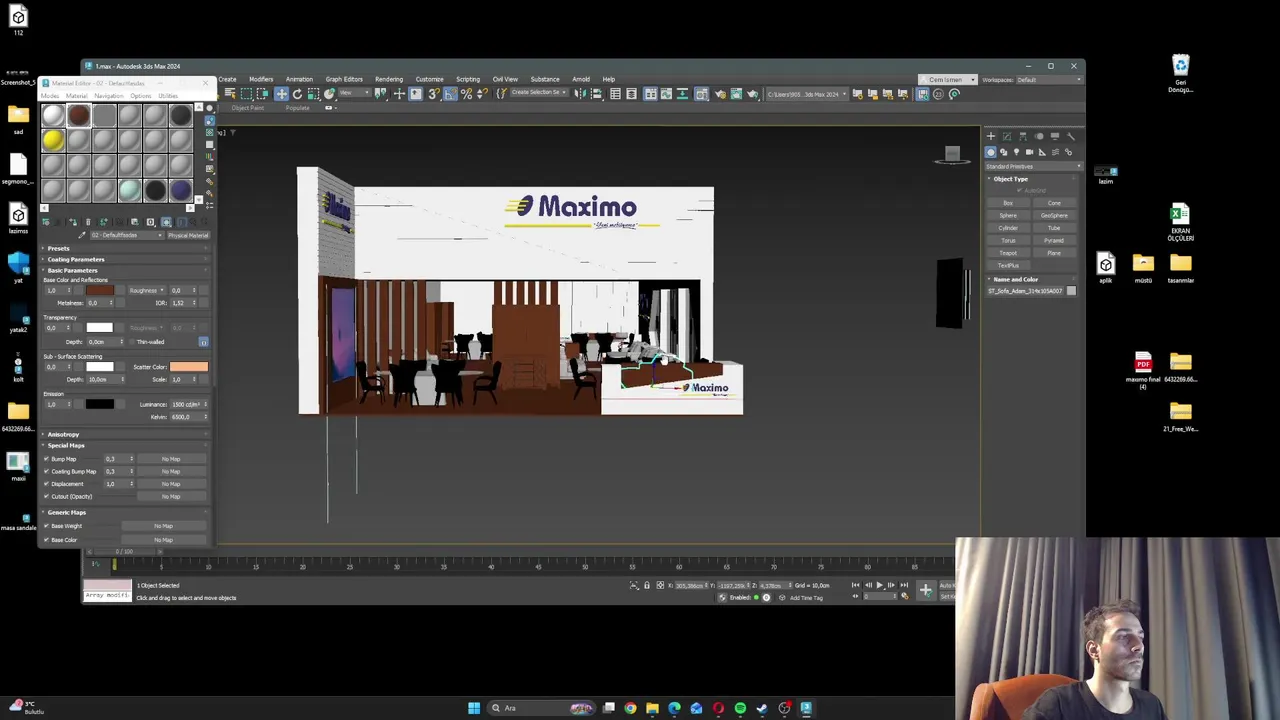Click the Render Production teapot icon
This screenshot has width=1280, height=720.
[753, 94]
